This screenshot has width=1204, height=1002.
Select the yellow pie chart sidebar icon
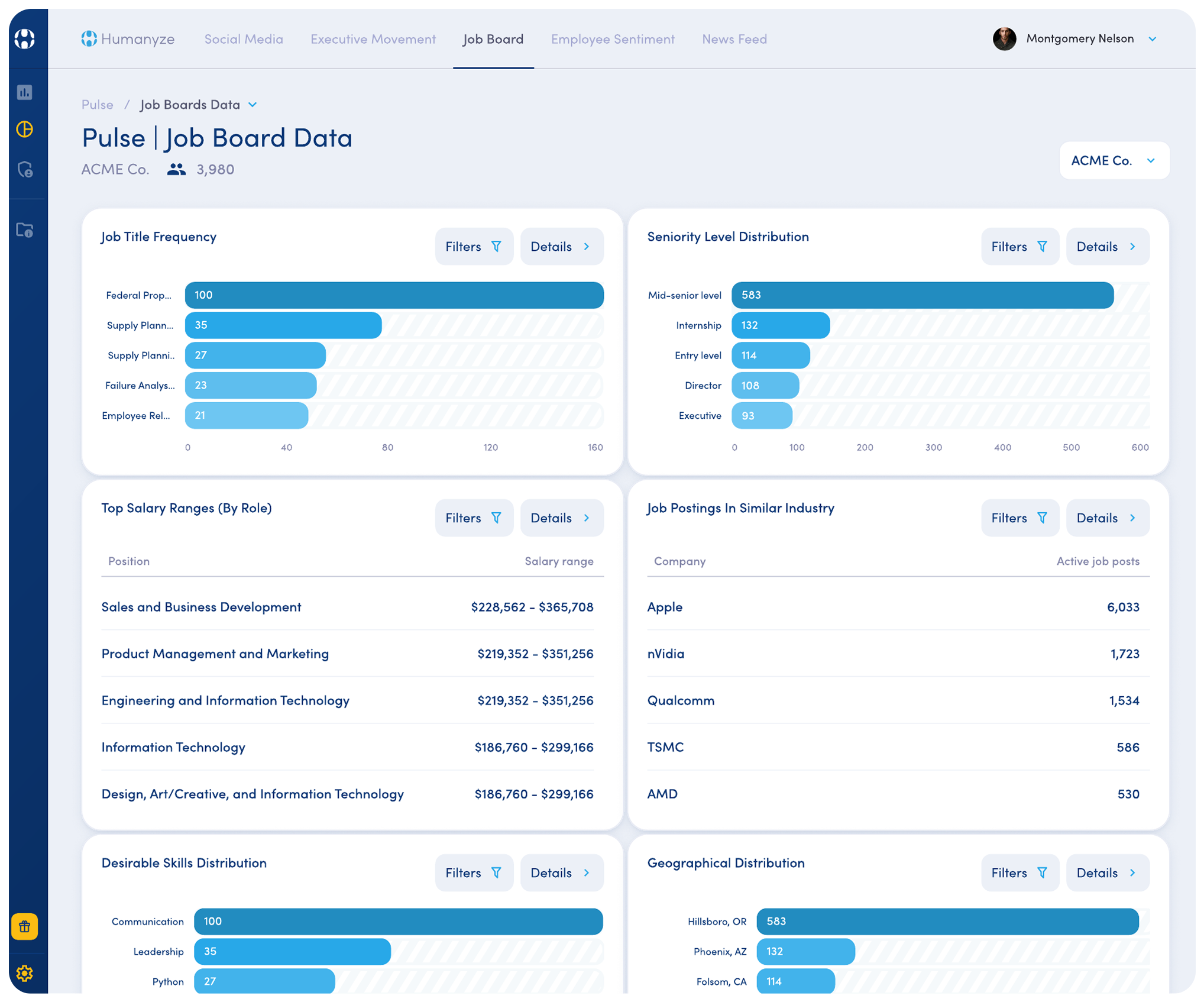click(24, 129)
